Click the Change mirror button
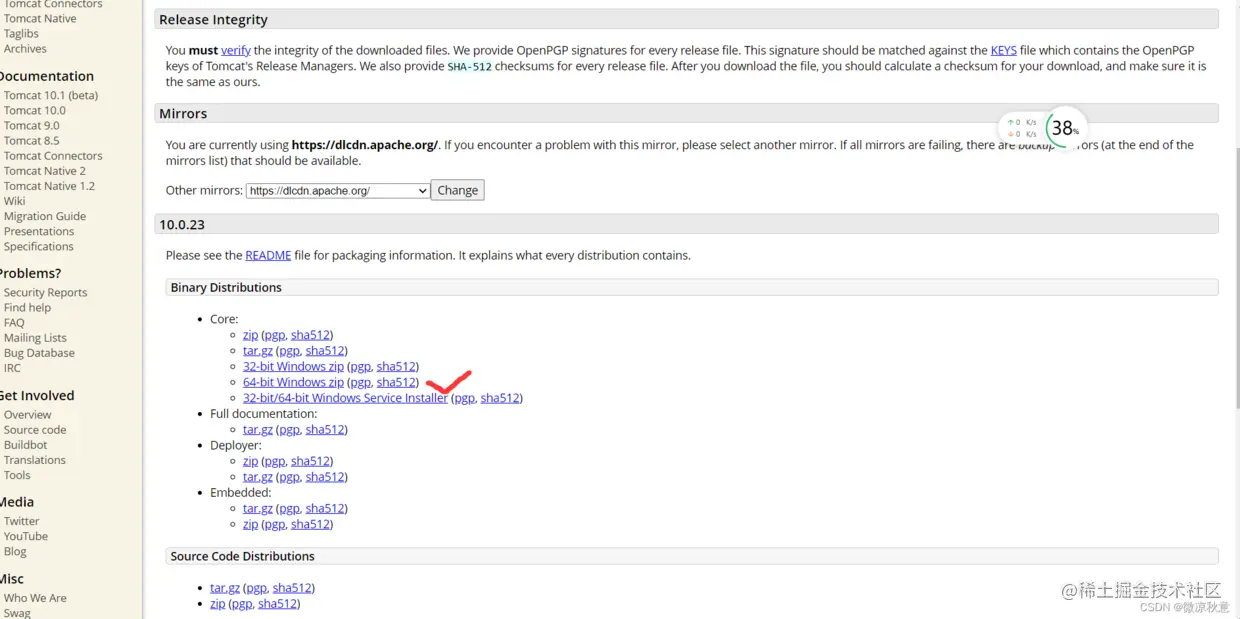 pos(458,190)
